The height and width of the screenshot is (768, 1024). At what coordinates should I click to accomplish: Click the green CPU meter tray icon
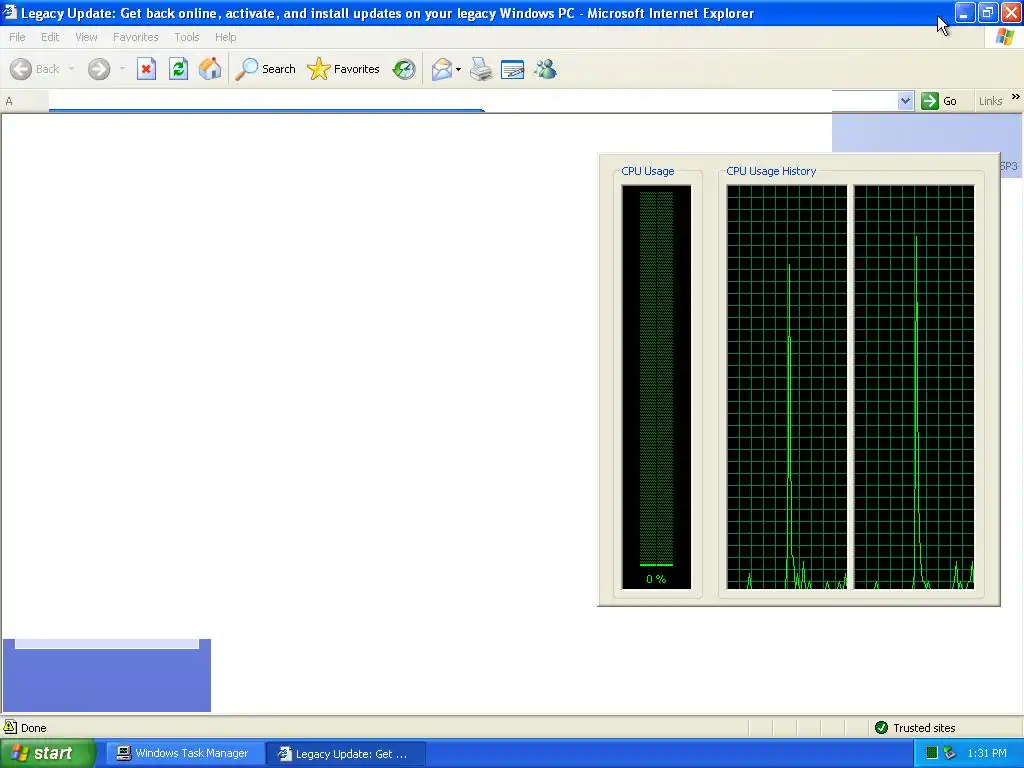pos(932,753)
